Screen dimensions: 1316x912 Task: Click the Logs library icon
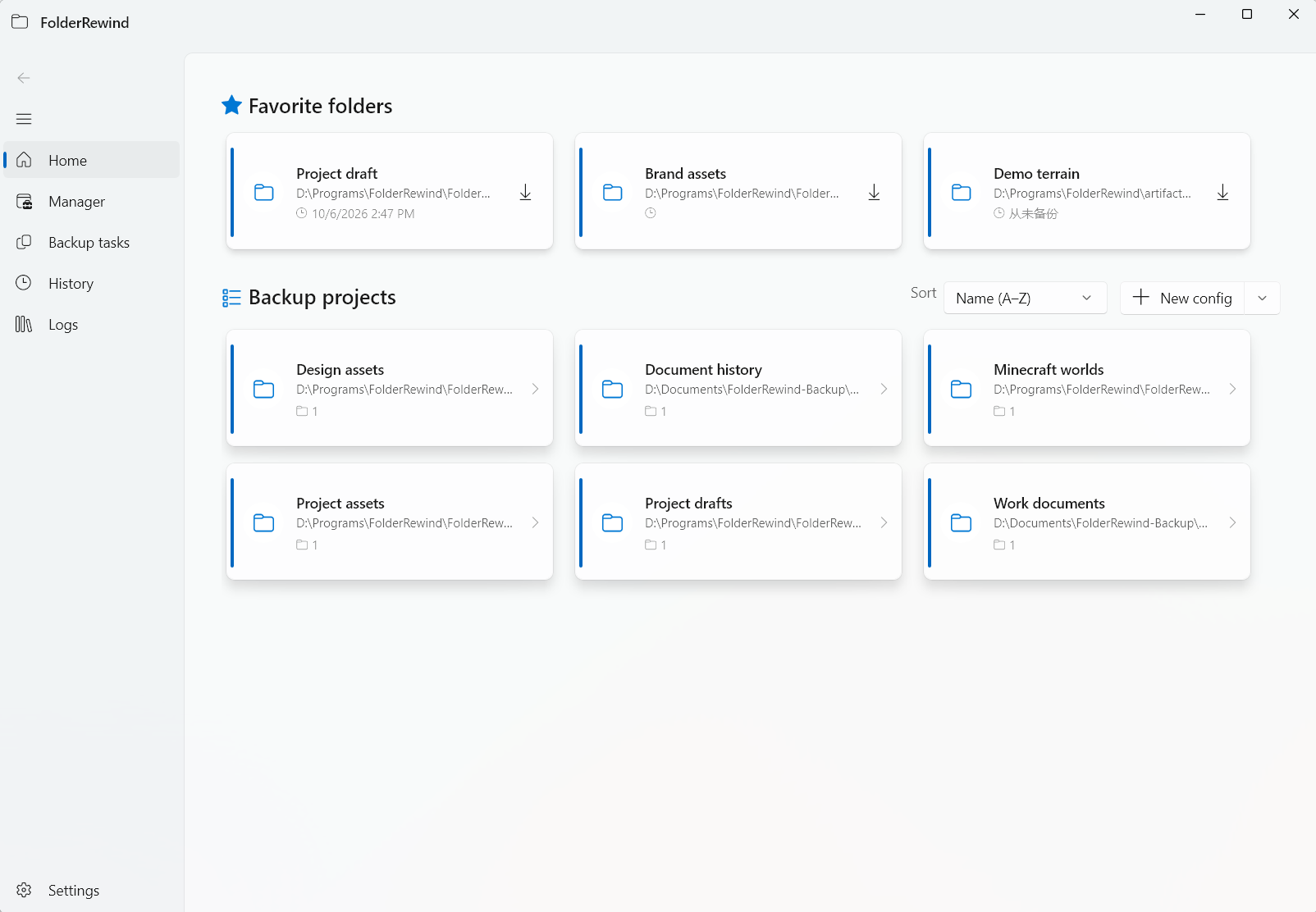tap(24, 324)
